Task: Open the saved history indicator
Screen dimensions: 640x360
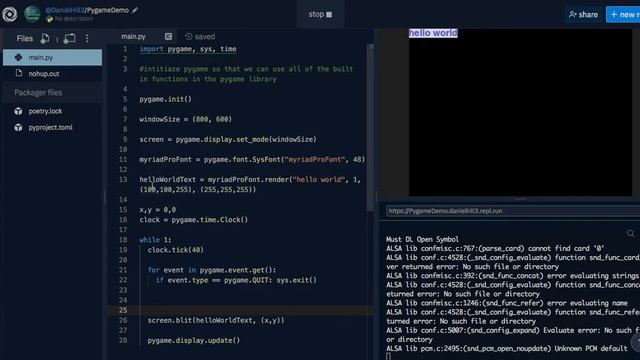Action: 200,36
